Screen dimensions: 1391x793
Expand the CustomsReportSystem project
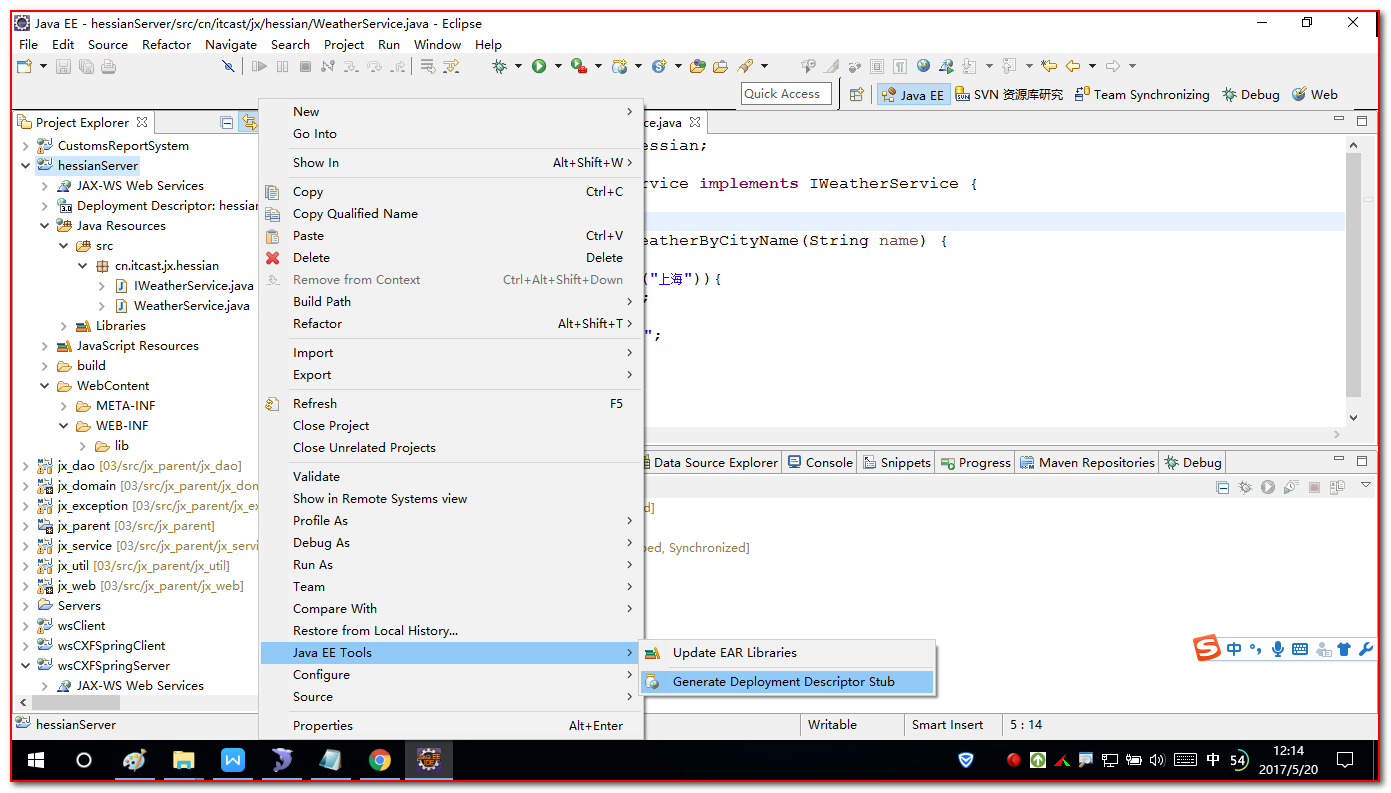[x=26, y=146]
